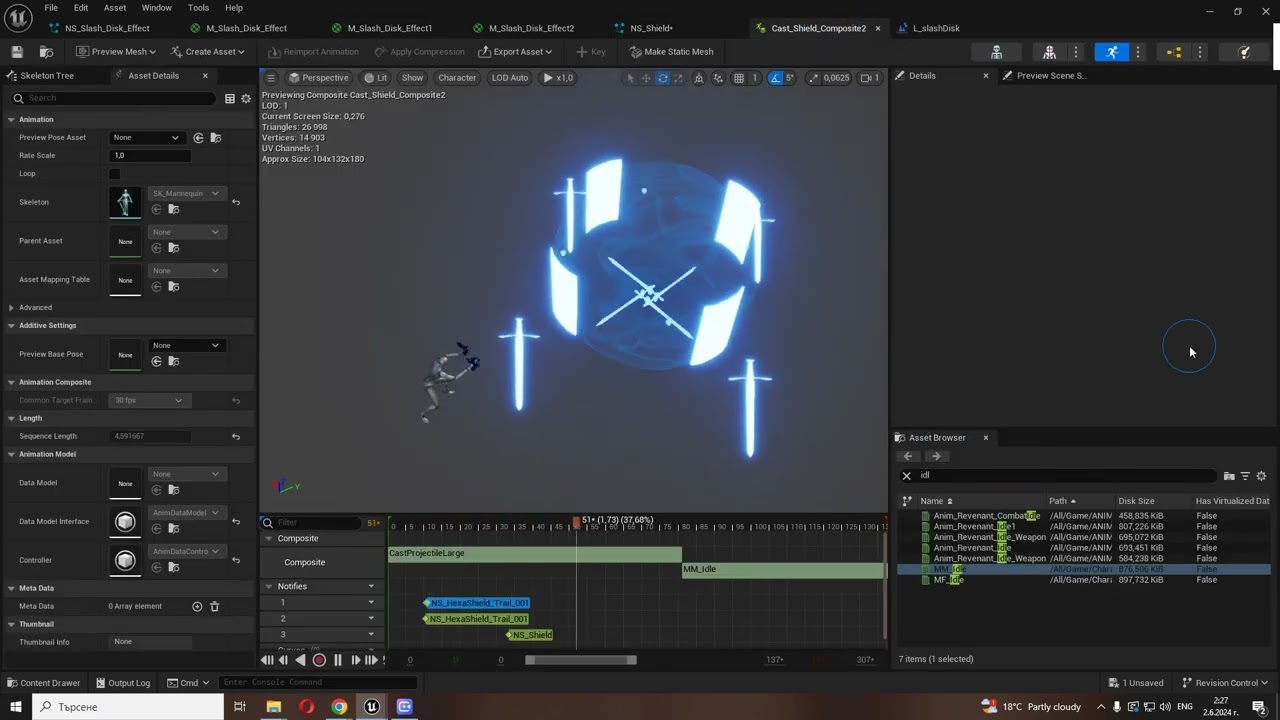1280x720 pixels.
Task: Browse to Skeleton asset in Content Browser
Action: 173,209
